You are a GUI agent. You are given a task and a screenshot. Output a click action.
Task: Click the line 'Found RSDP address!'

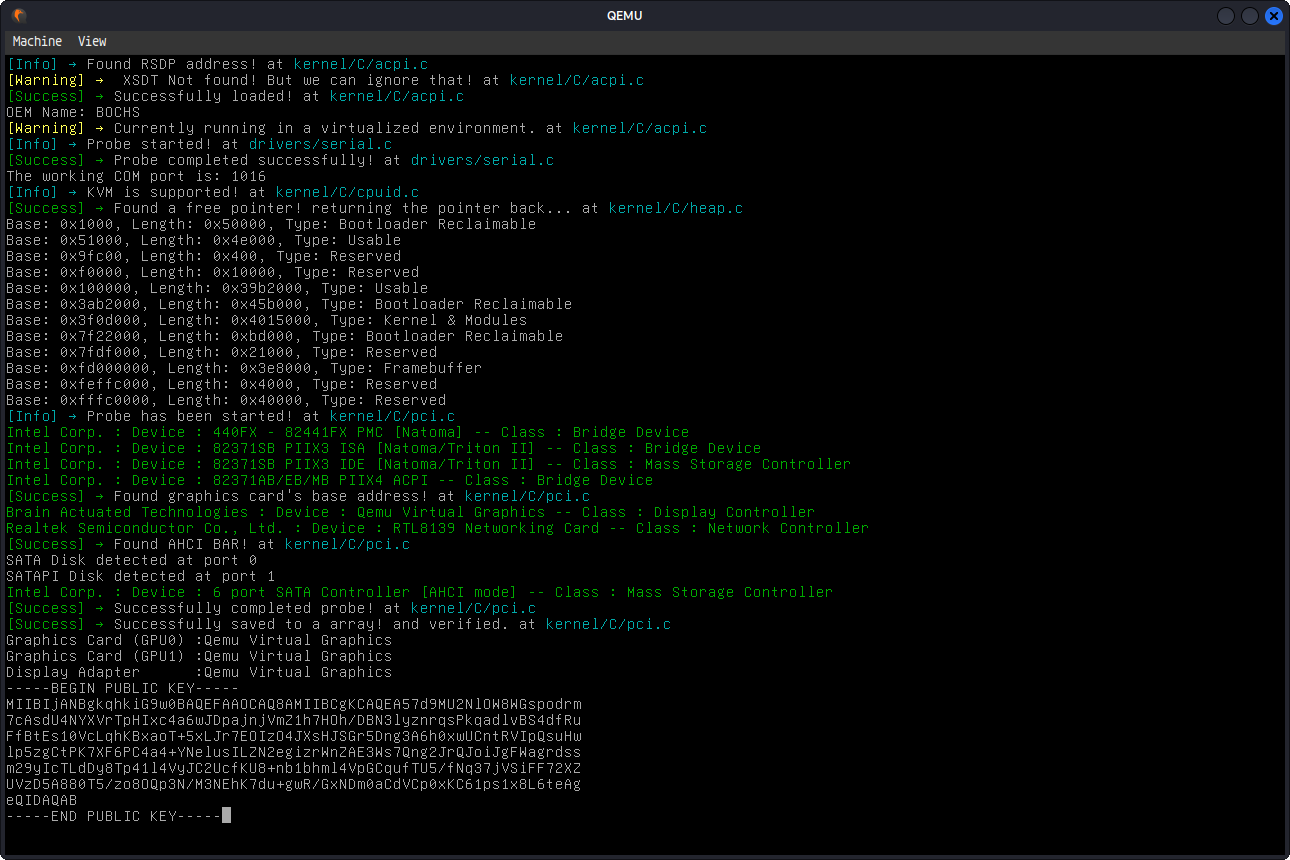[217, 64]
